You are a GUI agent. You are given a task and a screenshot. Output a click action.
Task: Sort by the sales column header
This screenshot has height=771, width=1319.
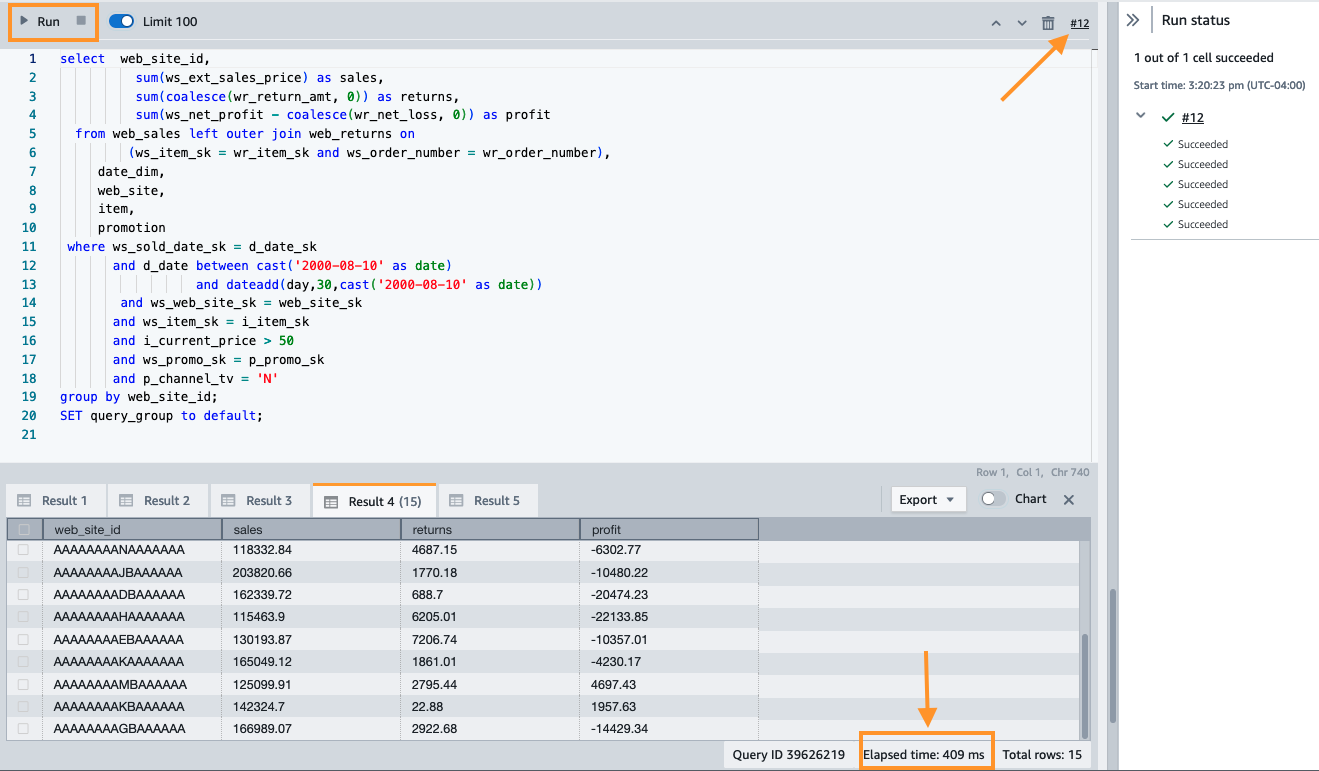[310, 529]
